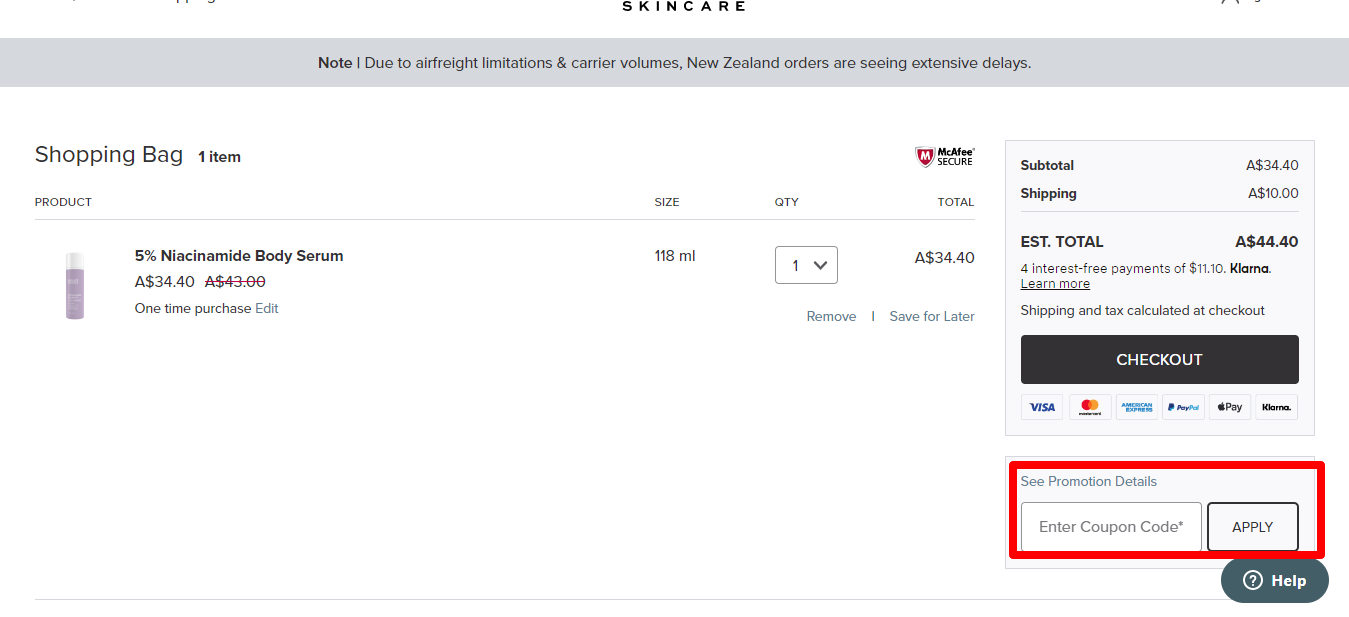Apply the coupon code
Viewport: 1349px width, 617px height.
click(x=1252, y=527)
